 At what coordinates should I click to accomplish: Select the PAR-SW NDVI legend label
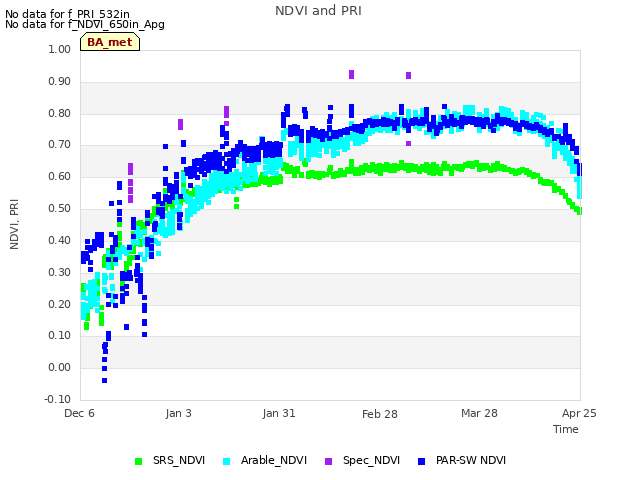[471, 460]
